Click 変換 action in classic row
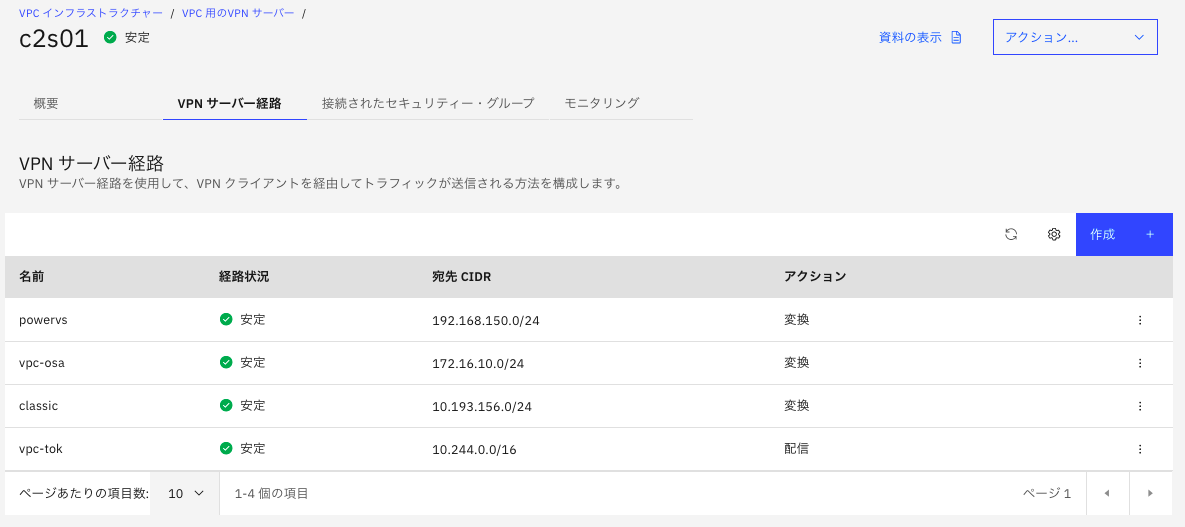Image resolution: width=1185 pixels, height=527 pixels. coord(797,406)
